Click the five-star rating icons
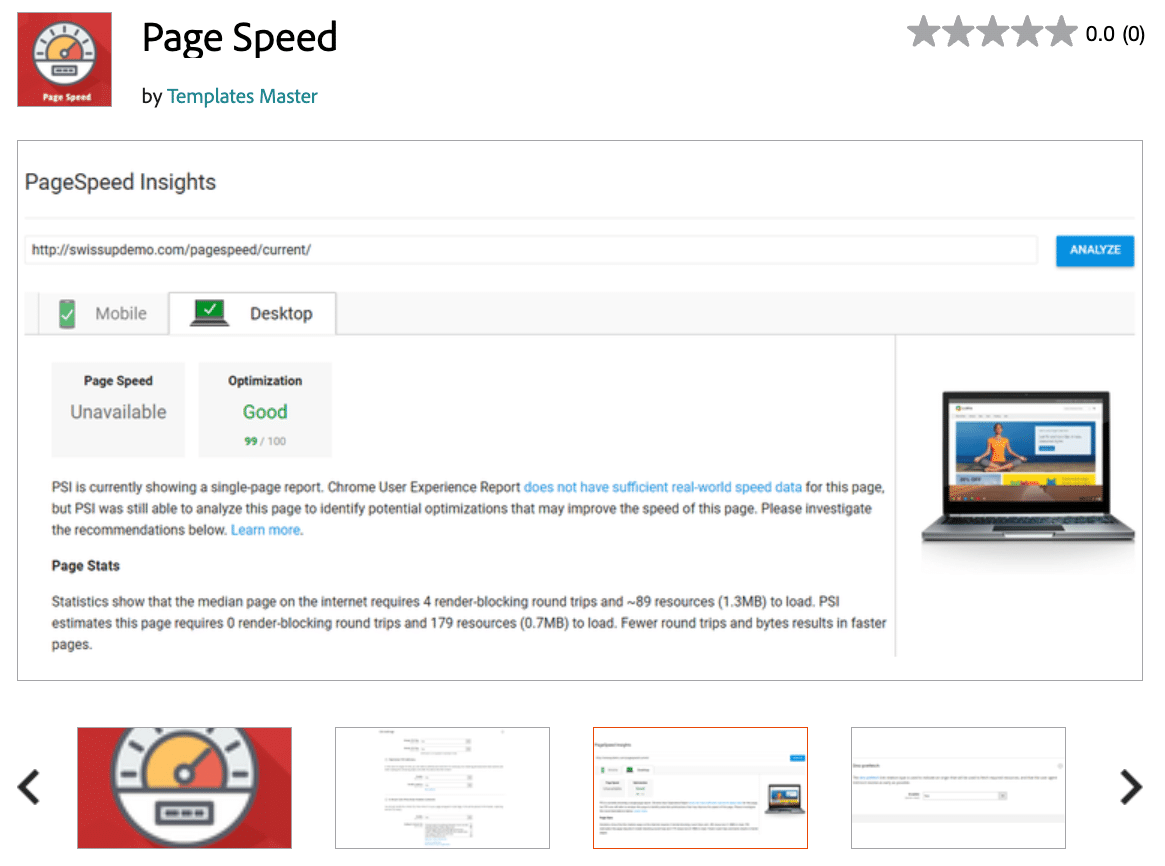Viewport: 1165px width, 866px height. [991, 33]
